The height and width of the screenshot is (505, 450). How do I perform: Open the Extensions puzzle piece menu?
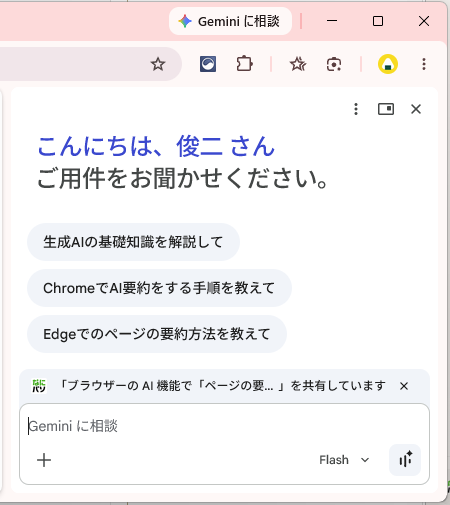[244, 64]
